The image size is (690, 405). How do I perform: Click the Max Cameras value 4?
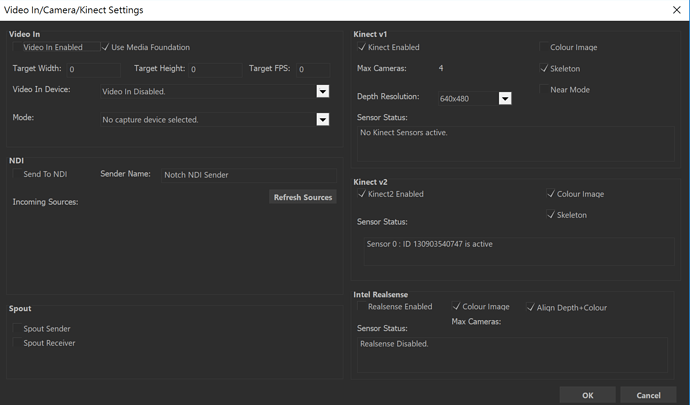(441, 68)
